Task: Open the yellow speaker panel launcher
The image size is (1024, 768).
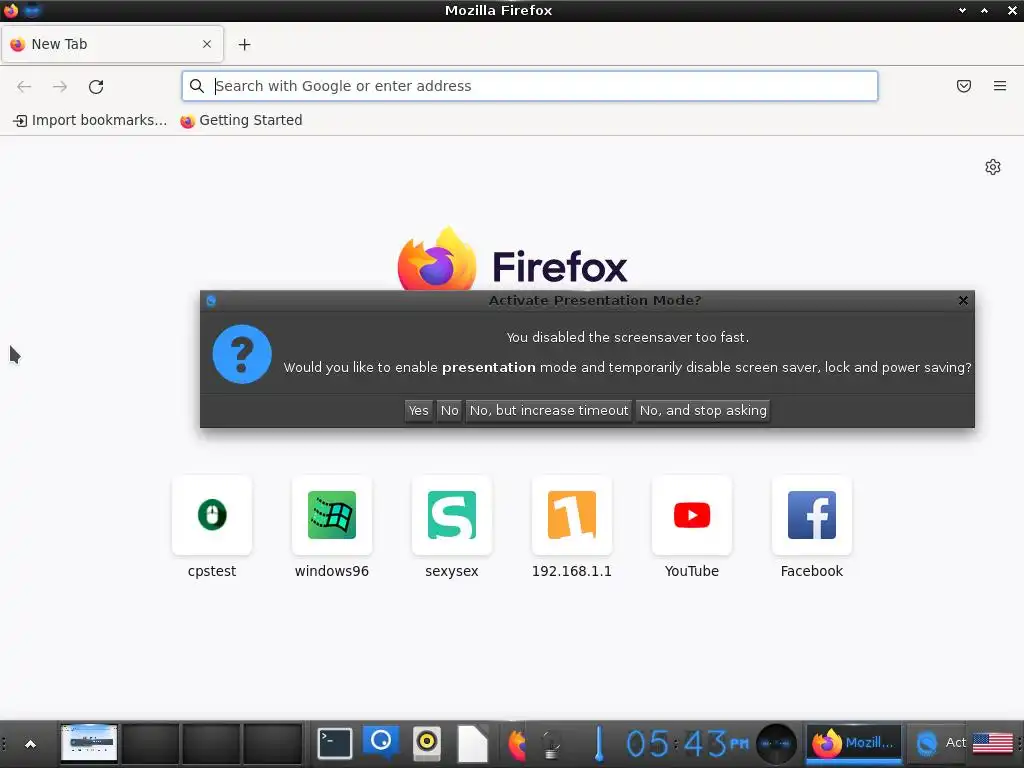Action: pyautogui.click(x=427, y=743)
